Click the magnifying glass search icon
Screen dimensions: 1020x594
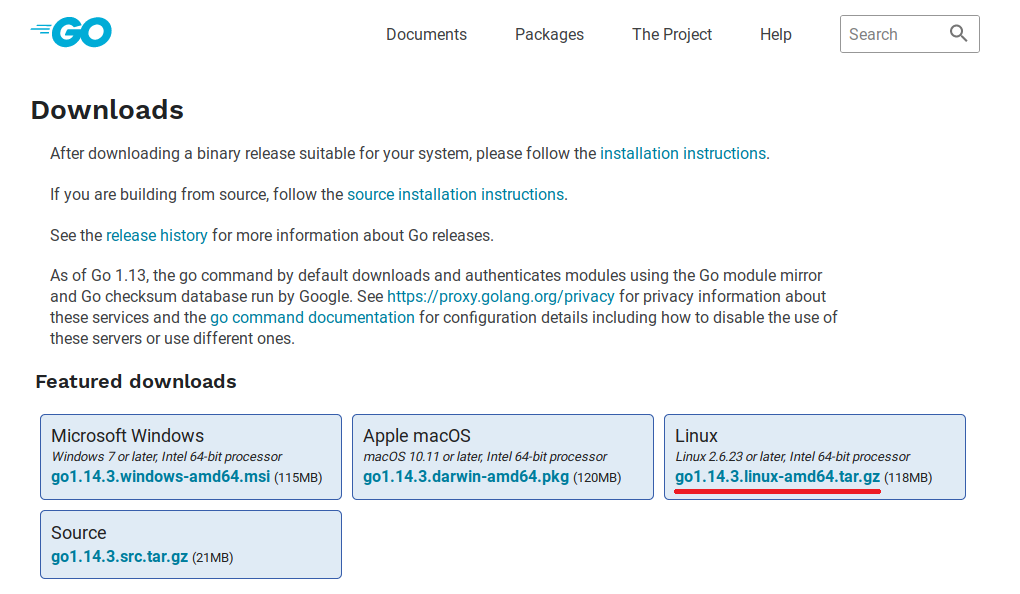click(958, 33)
